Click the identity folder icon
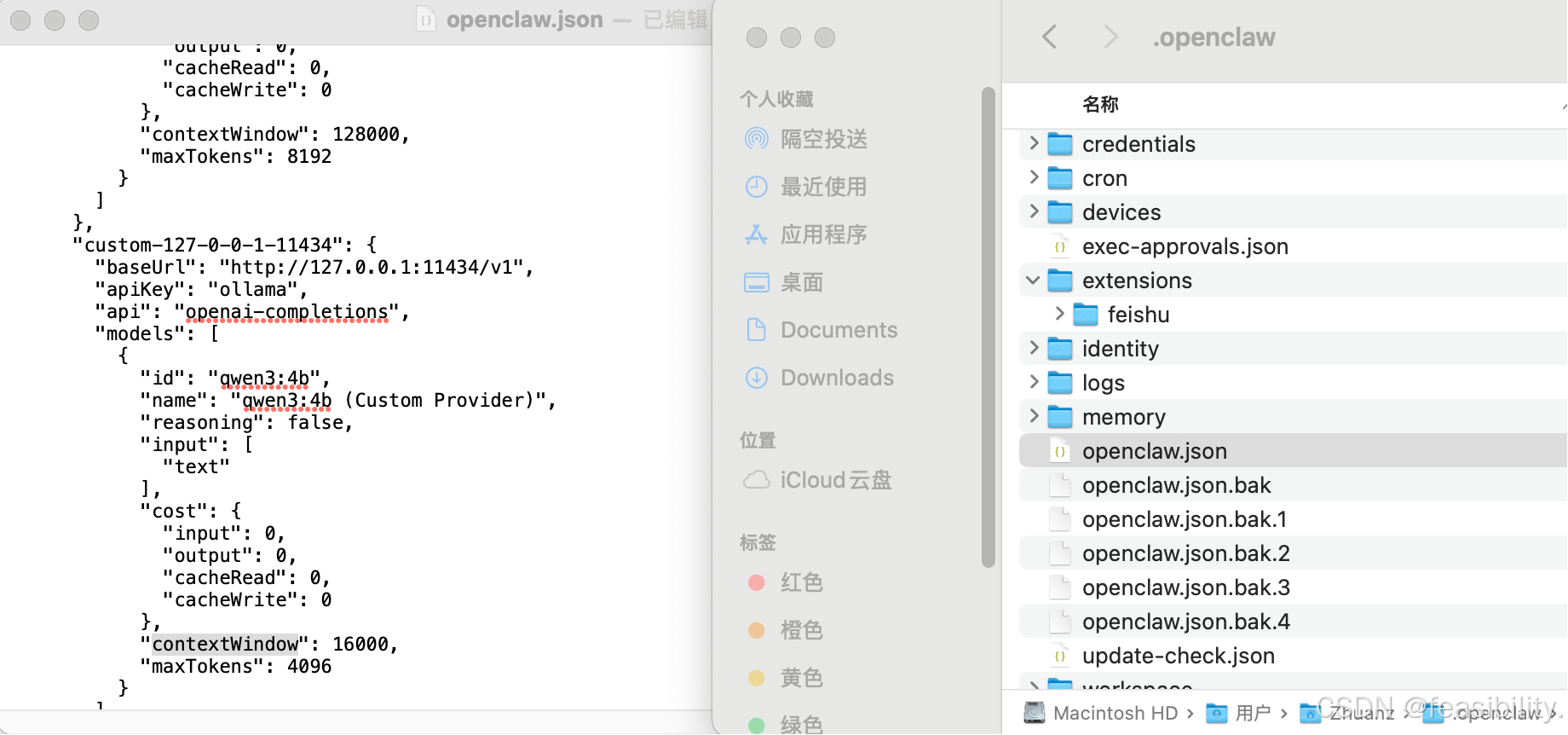1568x735 pixels. (x=1060, y=349)
